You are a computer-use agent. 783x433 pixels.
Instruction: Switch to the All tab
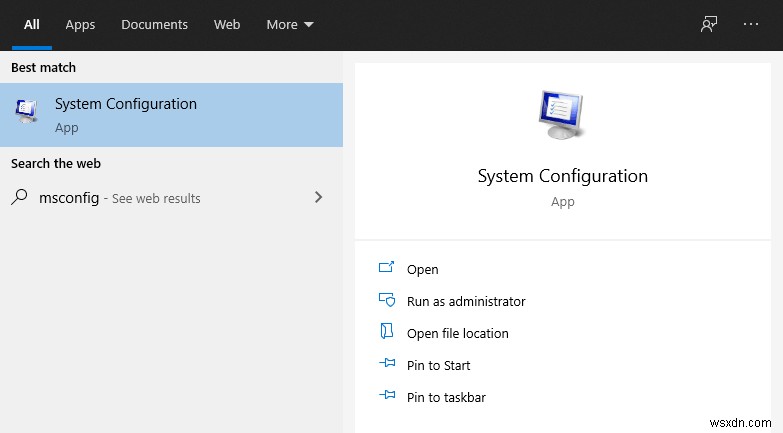click(32, 24)
